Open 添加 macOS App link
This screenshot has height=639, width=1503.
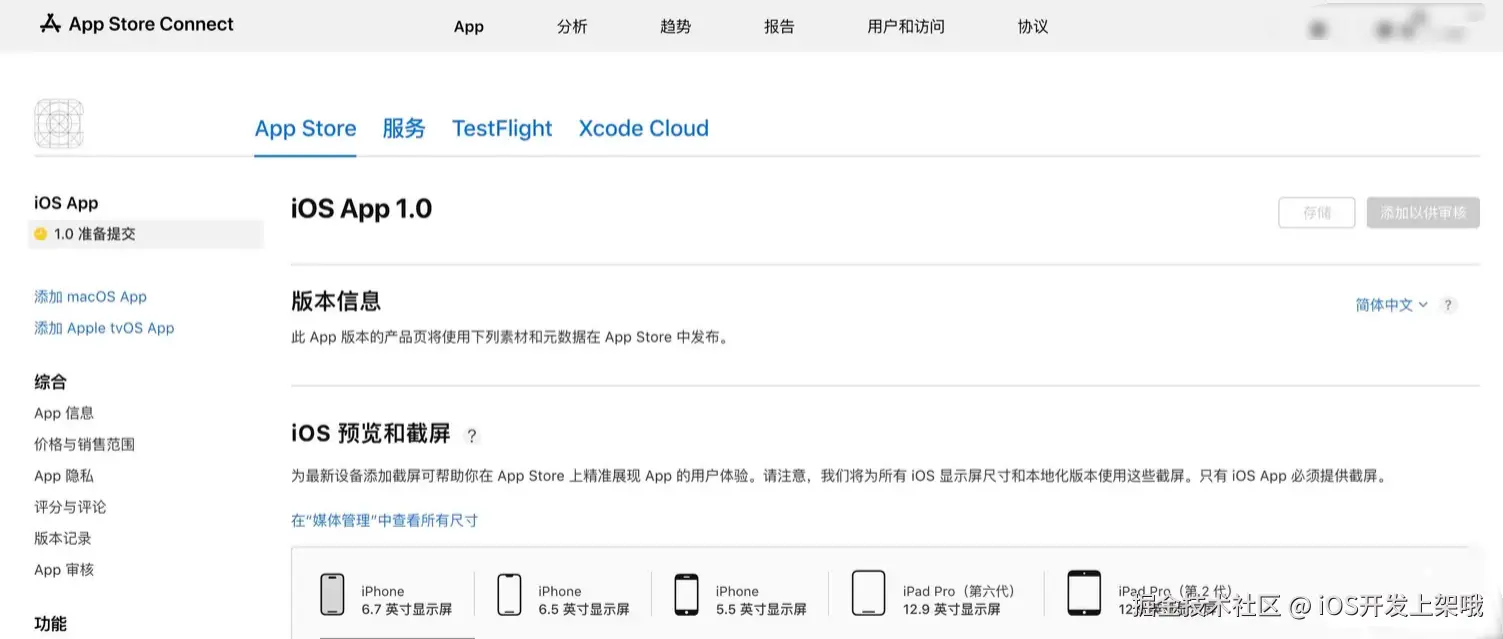tap(90, 296)
